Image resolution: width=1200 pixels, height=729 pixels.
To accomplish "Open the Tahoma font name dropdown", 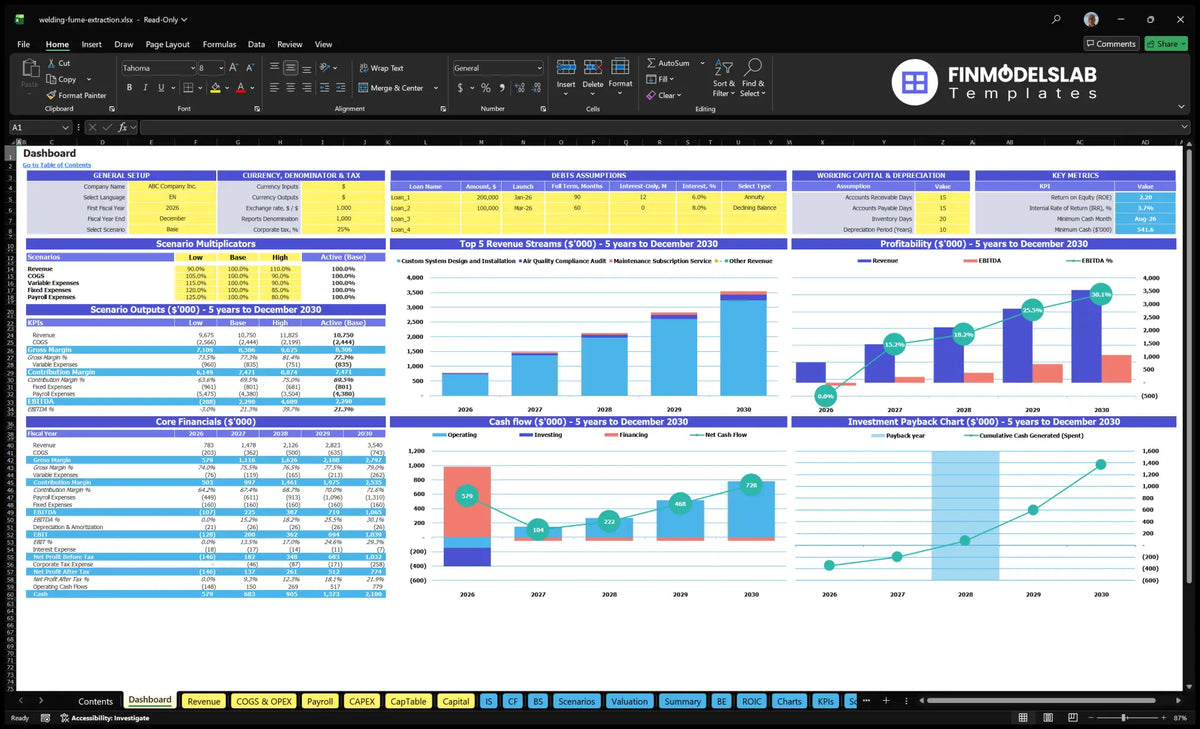I will [191, 68].
